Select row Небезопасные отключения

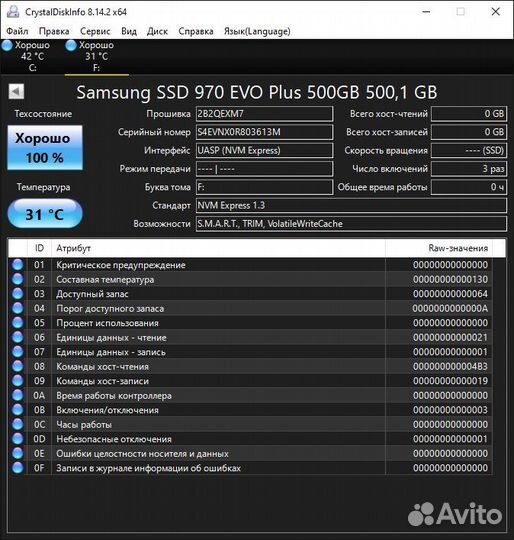[x=250, y=439]
